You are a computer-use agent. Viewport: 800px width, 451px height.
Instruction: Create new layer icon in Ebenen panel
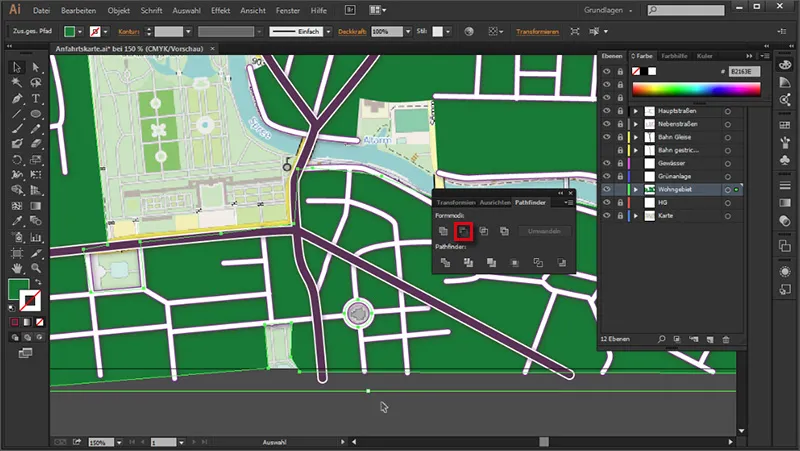tap(710, 339)
